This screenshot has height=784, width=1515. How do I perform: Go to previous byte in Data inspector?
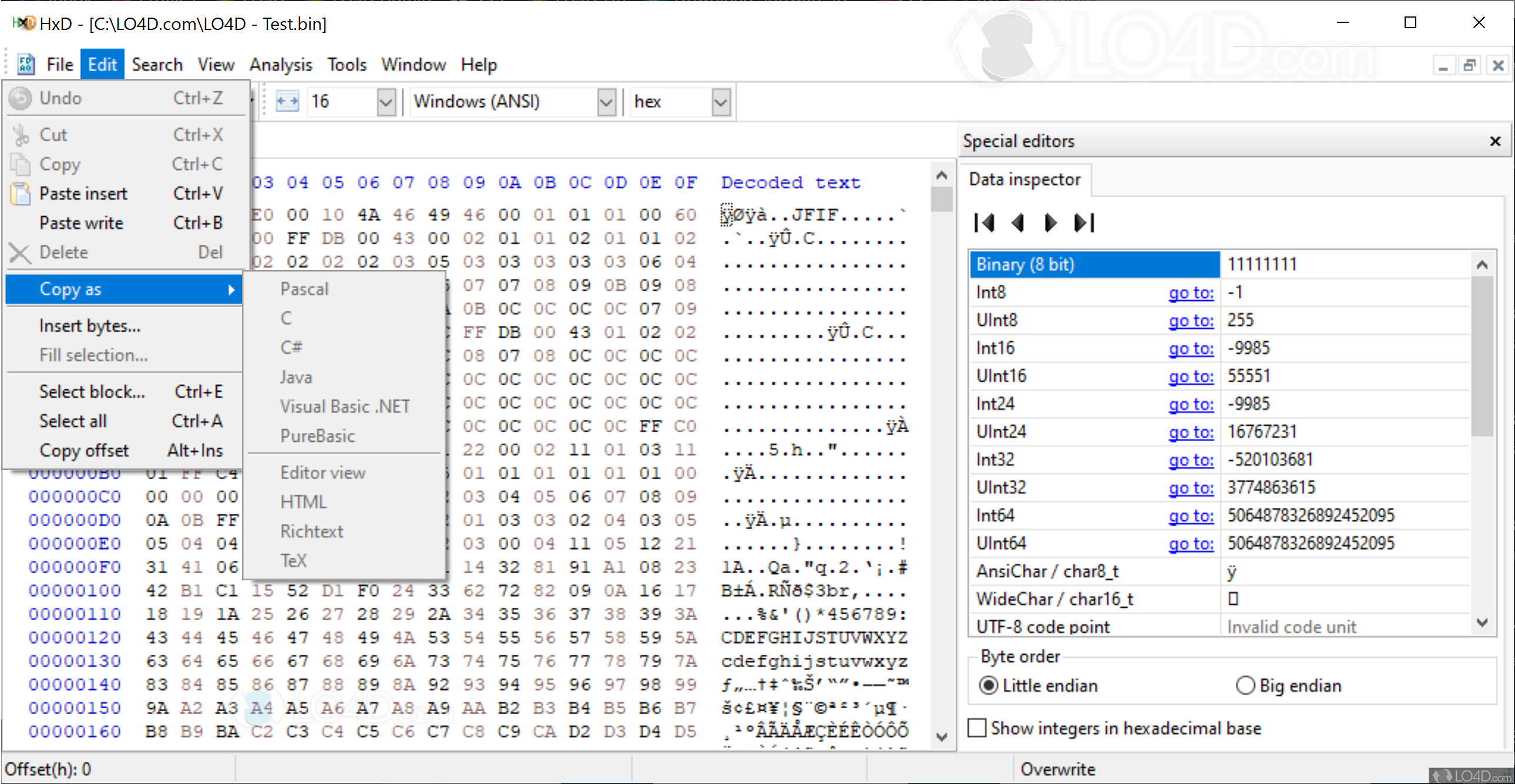tap(1018, 223)
